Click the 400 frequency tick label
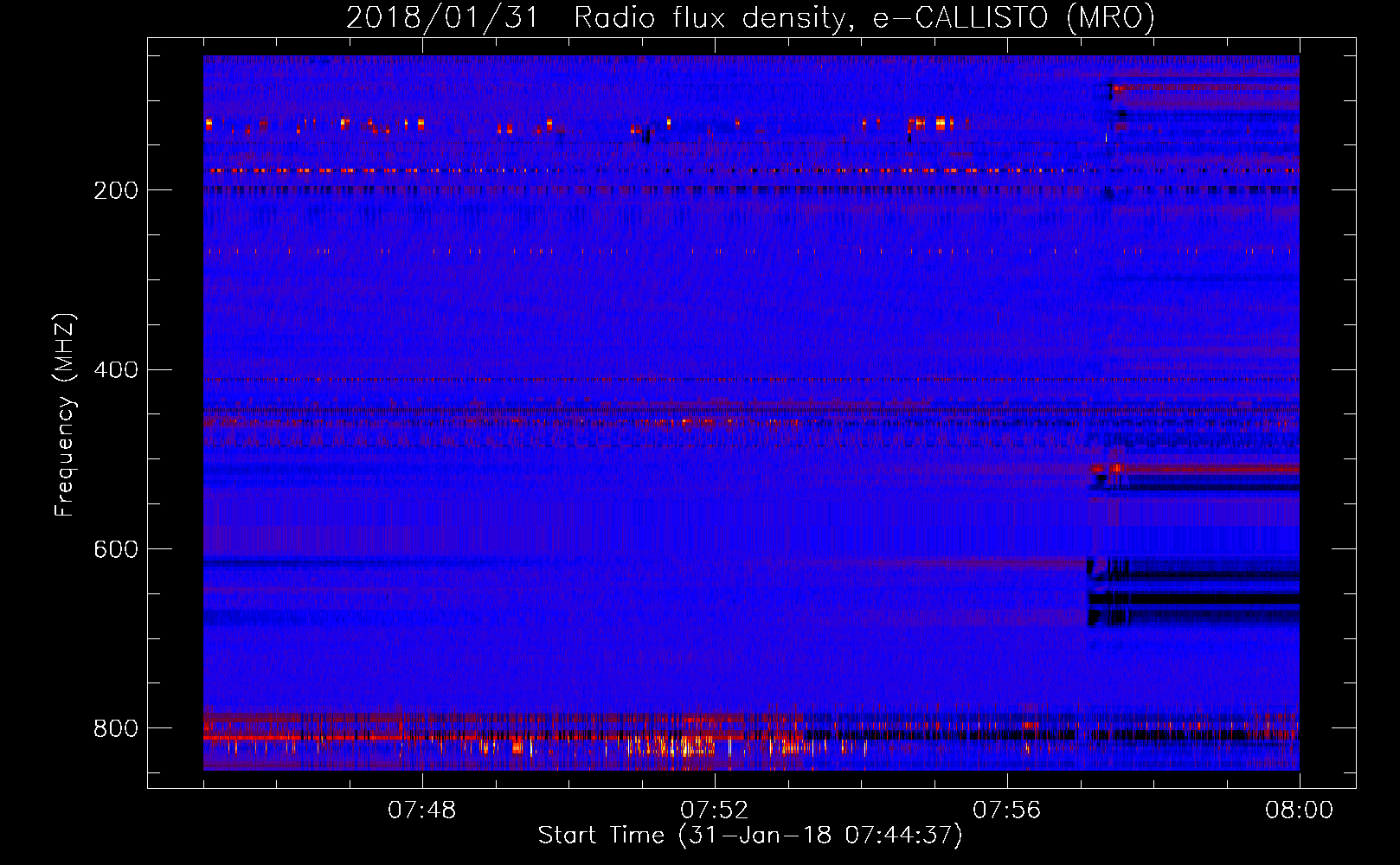This screenshot has height=865, width=1400. pos(116,370)
